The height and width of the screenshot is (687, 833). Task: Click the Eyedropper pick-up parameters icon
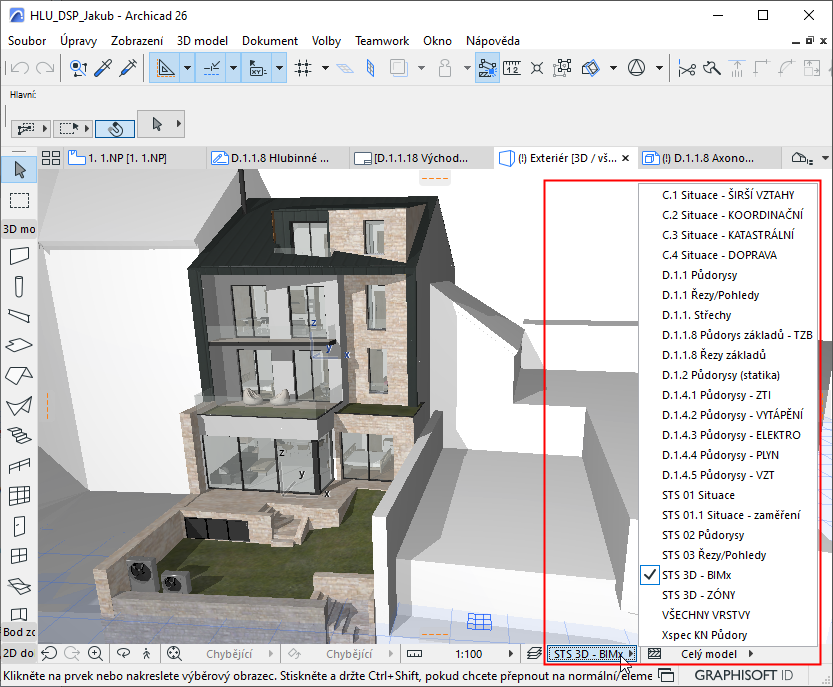coord(103,68)
